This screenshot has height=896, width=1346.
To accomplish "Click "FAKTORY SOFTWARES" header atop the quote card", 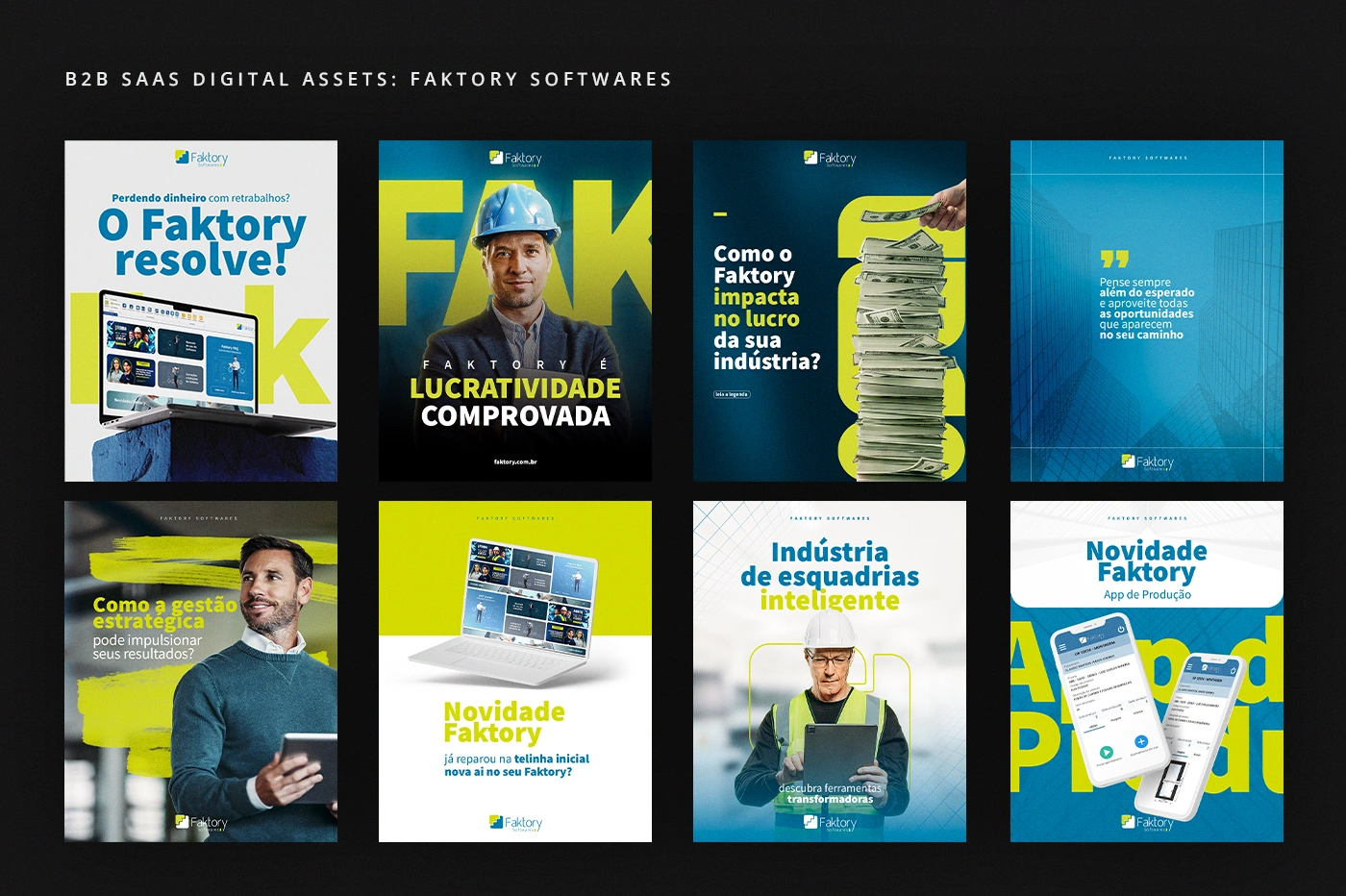I will click(1148, 158).
